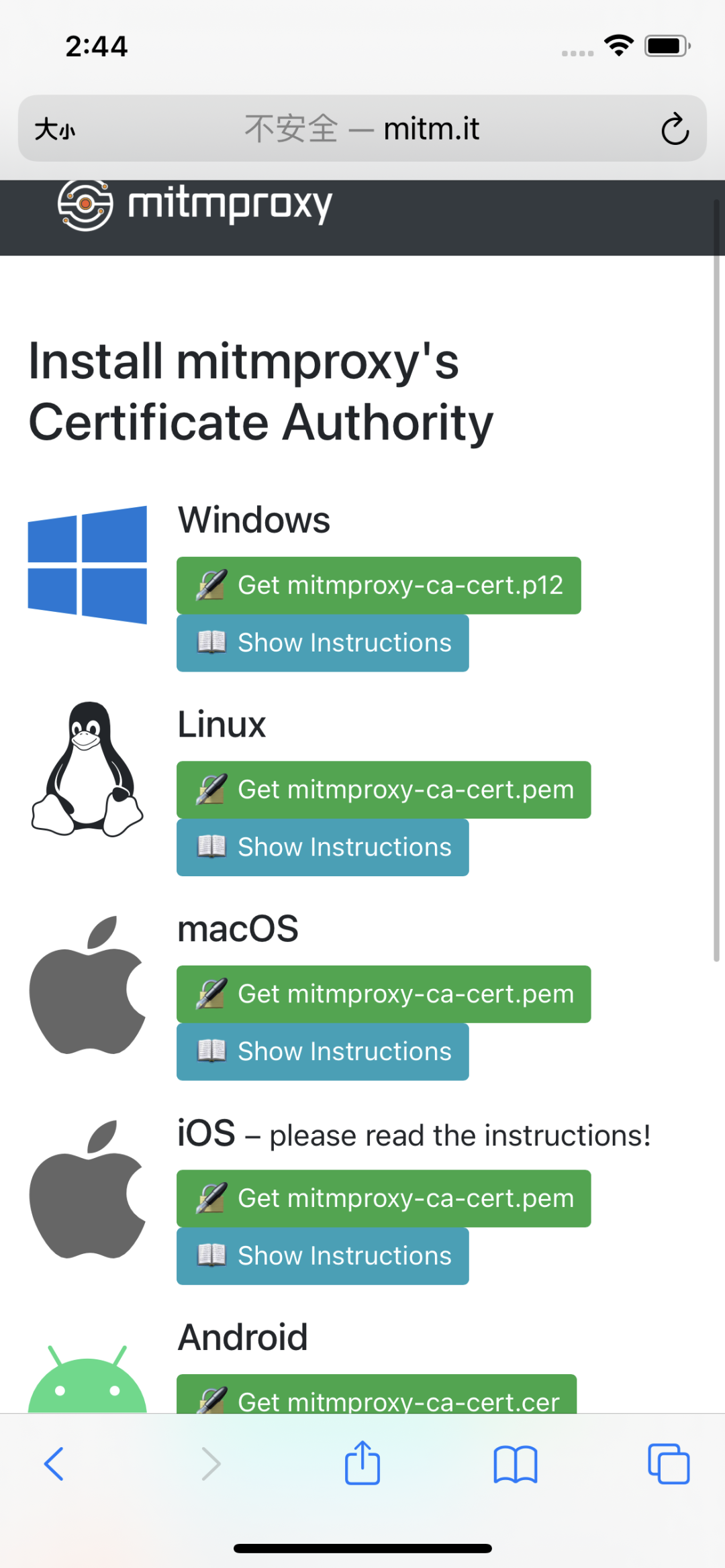Screen dimensions: 725x1568
Task: Open the Safari share sheet
Action: click(x=362, y=1463)
